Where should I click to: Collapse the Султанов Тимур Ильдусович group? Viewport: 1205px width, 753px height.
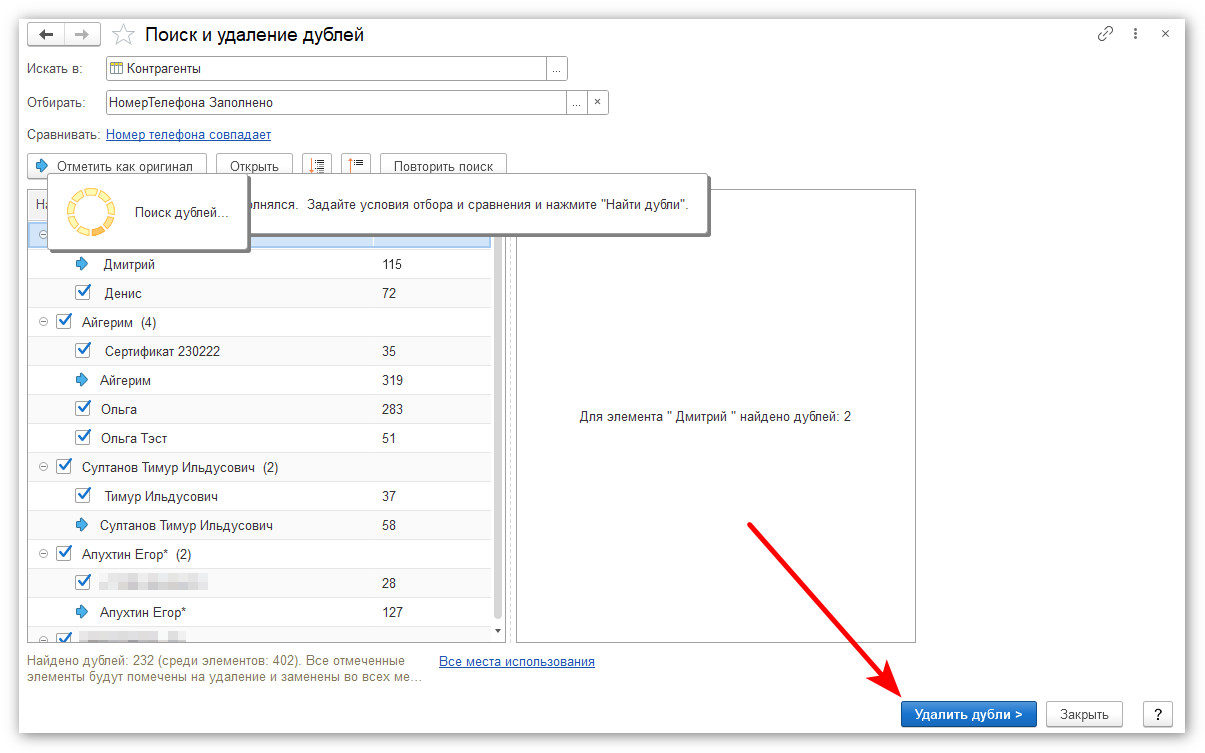tap(43, 467)
